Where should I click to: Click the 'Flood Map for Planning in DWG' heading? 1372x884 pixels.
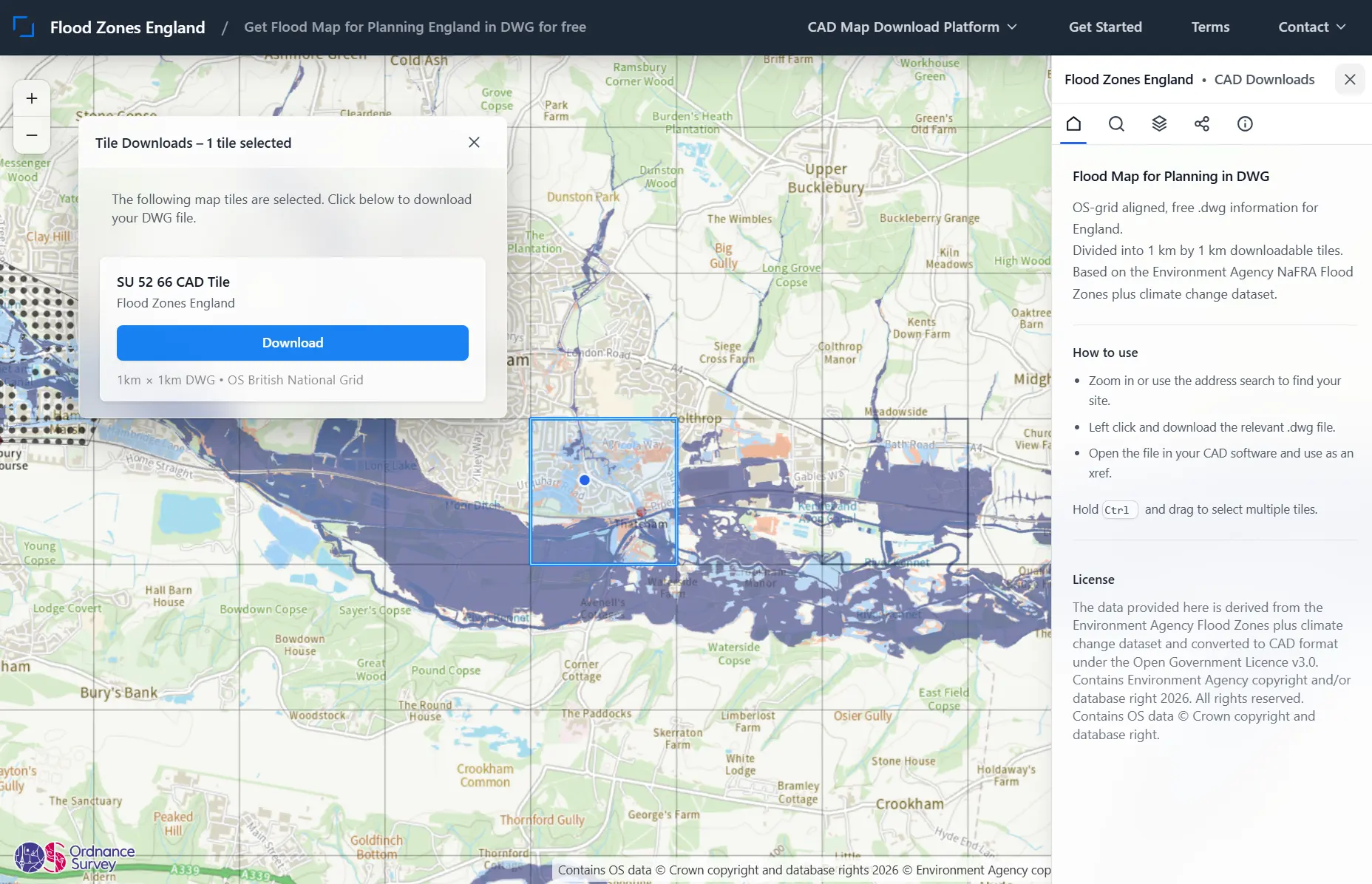pos(1171,176)
